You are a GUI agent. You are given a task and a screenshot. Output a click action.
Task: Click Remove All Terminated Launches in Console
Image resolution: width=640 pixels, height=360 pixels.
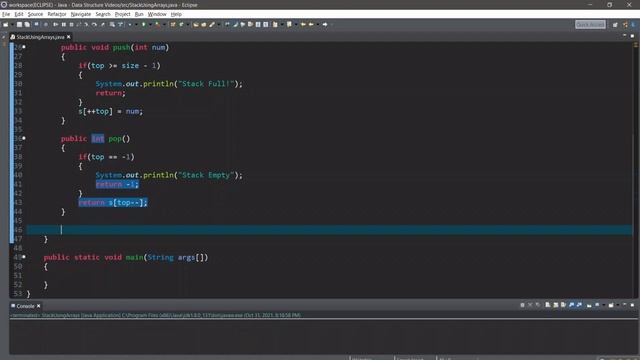tap(538, 305)
